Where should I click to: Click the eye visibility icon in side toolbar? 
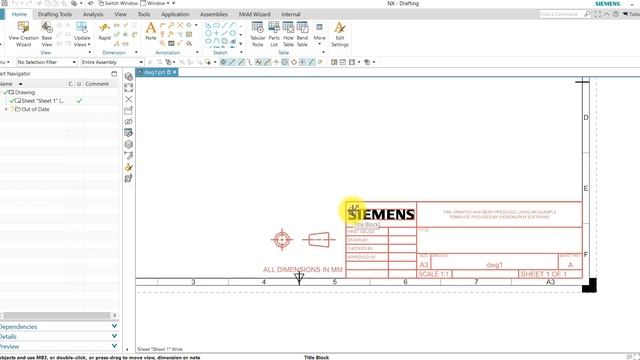(129, 122)
